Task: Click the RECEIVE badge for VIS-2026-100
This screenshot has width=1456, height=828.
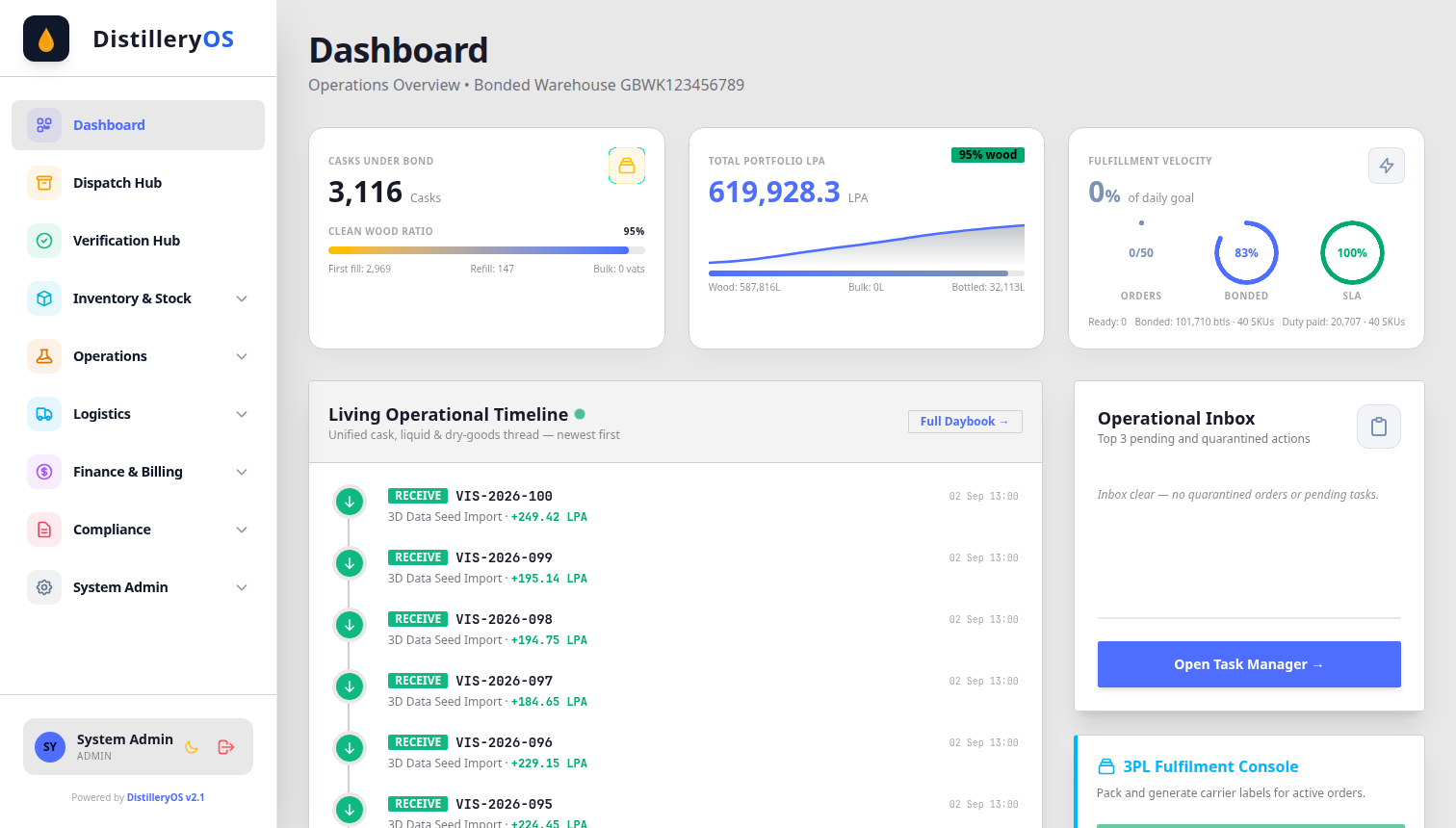Action: click(418, 496)
